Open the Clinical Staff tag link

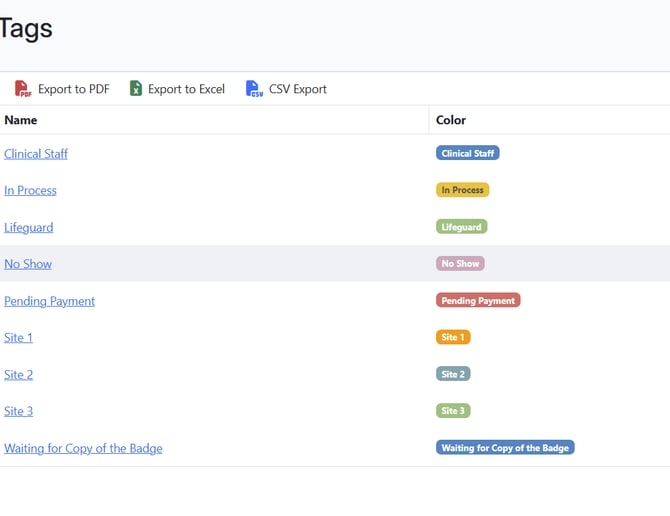click(36, 154)
